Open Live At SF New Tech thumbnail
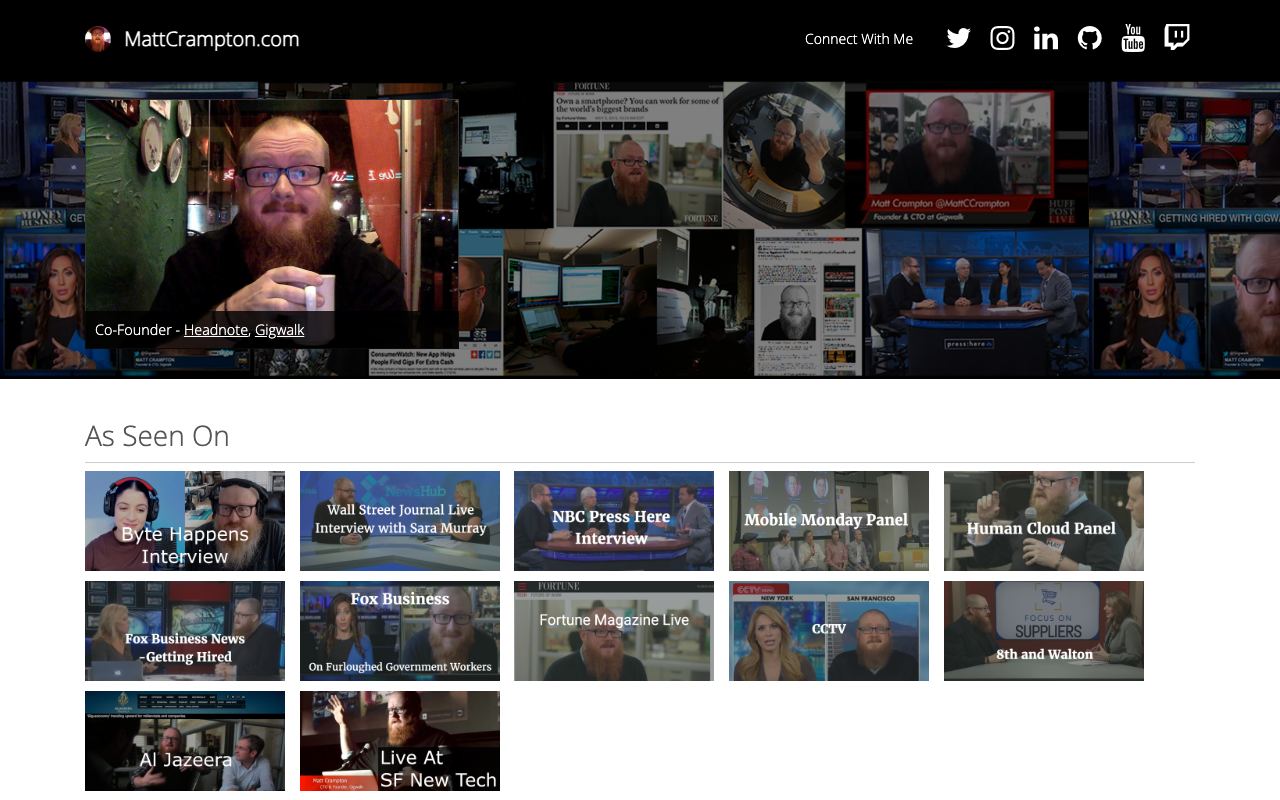This screenshot has height=800, width=1280. coord(400,741)
